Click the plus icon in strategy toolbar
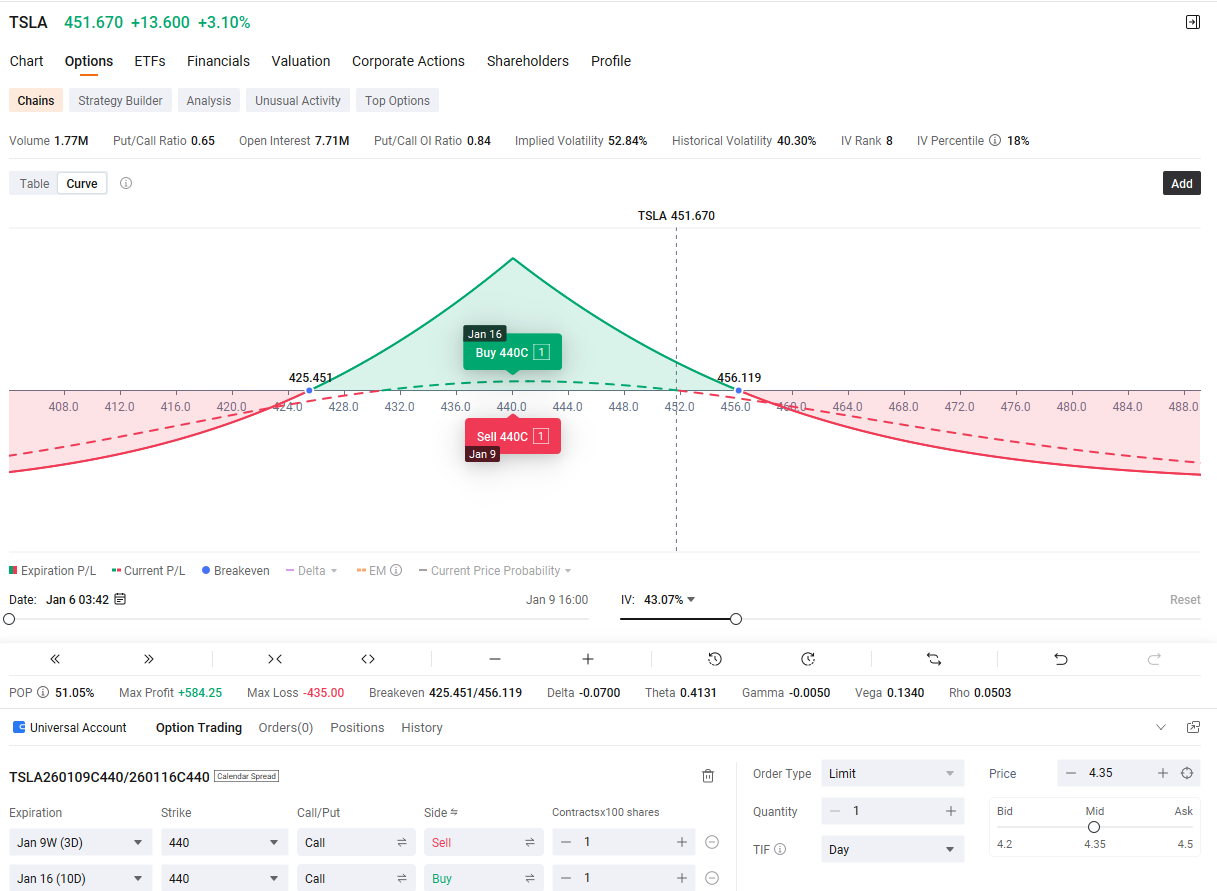Screen dimensions: 1217x891 [588, 659]
